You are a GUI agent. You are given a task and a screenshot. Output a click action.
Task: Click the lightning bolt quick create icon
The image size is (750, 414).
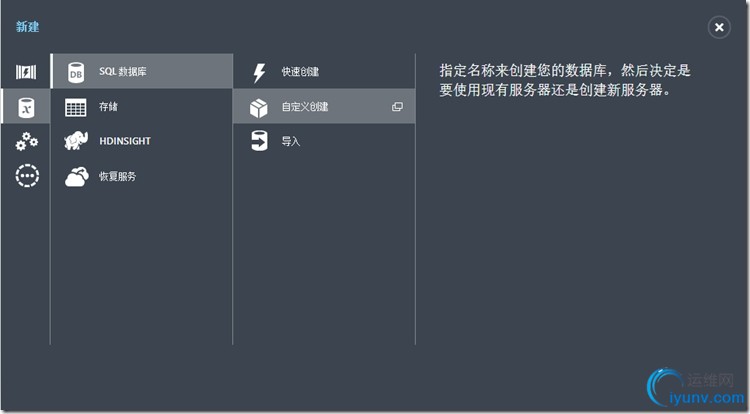click(x=259, y=73)
